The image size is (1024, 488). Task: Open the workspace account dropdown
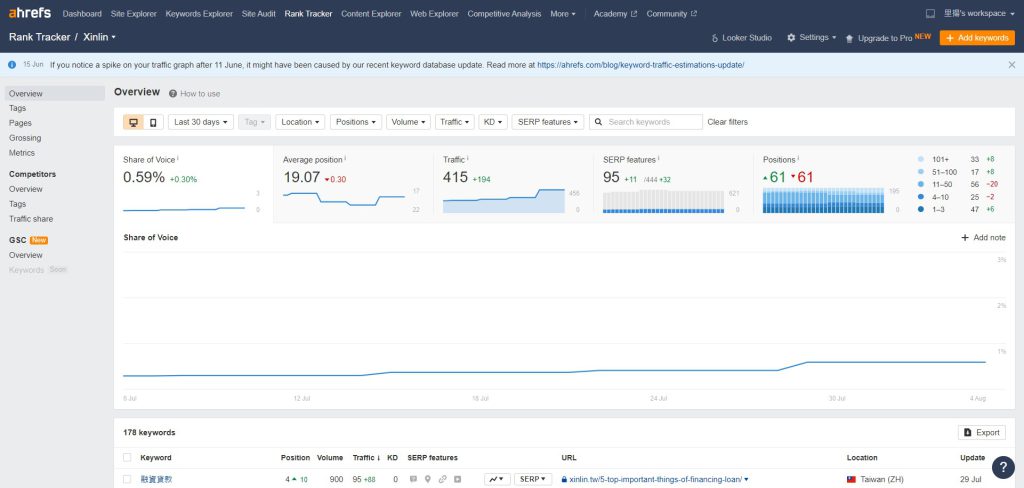pos(980,14)
